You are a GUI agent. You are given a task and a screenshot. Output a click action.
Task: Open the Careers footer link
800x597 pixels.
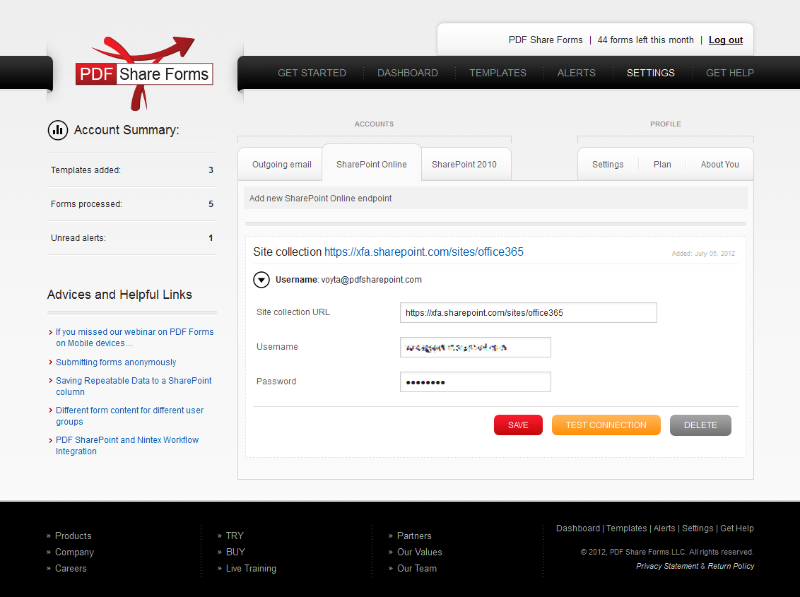[71, 568]
